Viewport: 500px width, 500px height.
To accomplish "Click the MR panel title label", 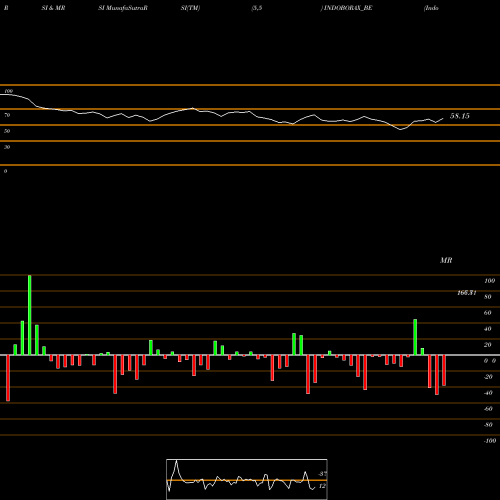I will pyautogui.click(x=446, y=260).
